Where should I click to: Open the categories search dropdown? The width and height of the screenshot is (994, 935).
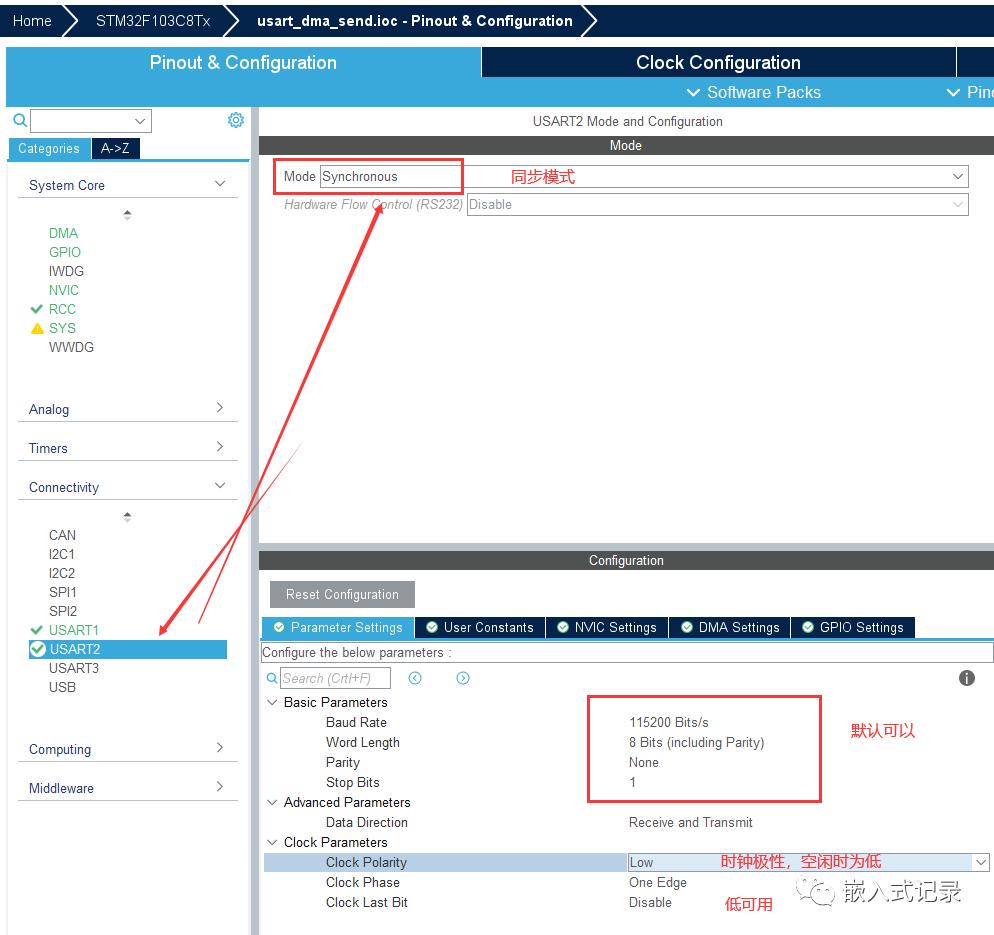click(139, 120)
